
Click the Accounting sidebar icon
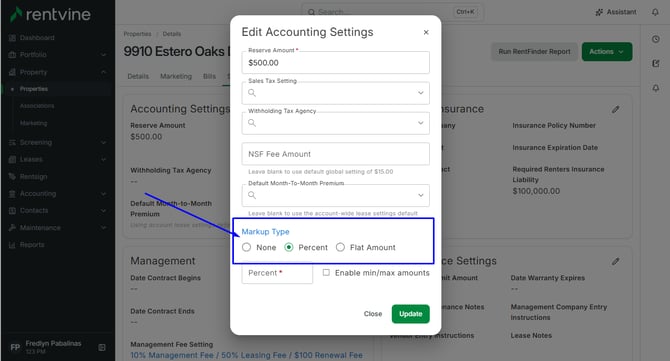[12, 194]
